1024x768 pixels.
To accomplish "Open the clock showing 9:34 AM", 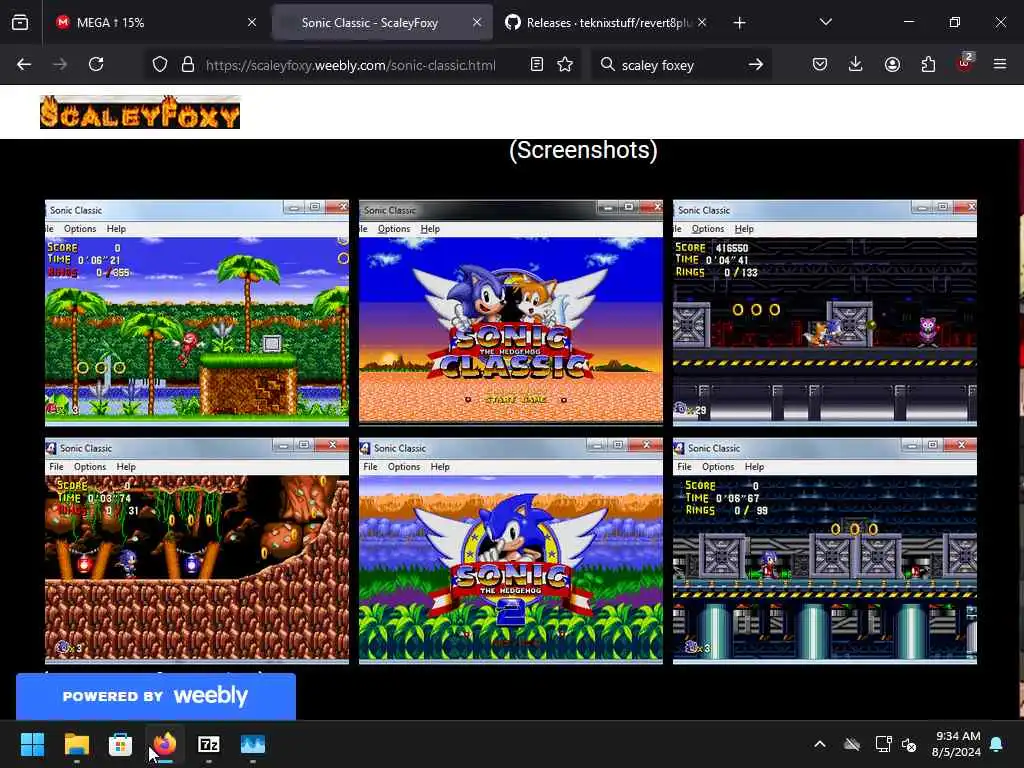I will pyautogui.click(x=956, y=744).
